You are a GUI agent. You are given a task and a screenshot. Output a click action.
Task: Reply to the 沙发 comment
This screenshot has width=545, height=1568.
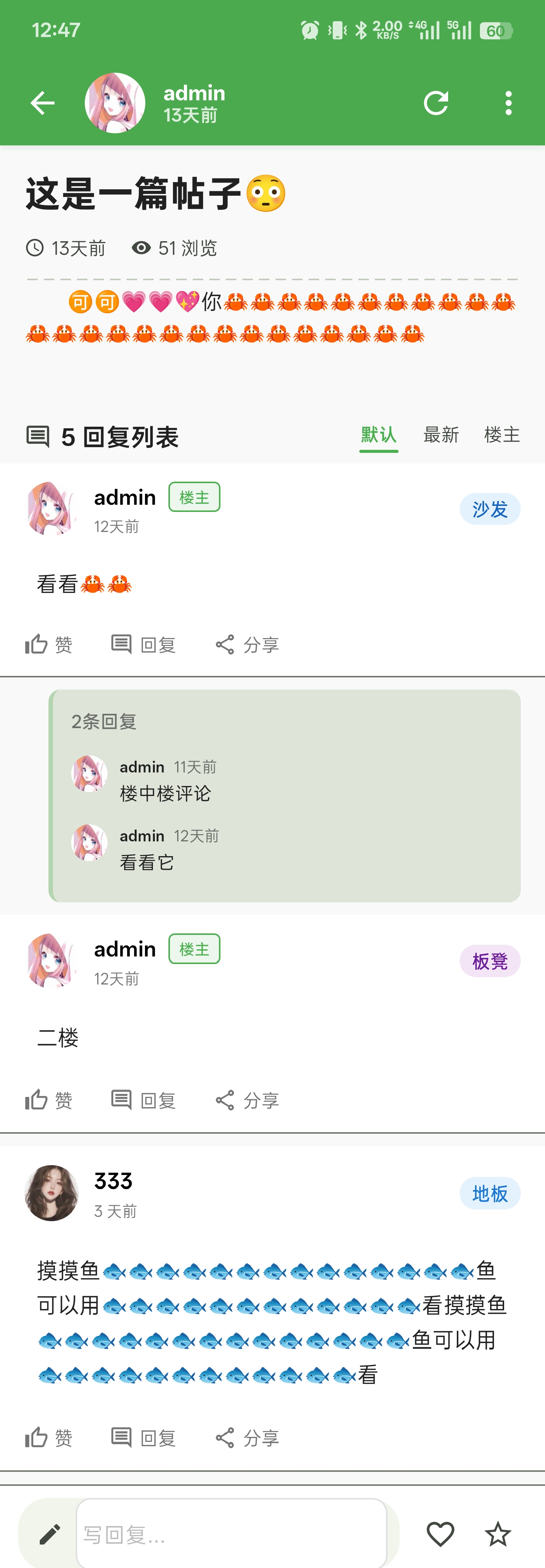point(144,644)
